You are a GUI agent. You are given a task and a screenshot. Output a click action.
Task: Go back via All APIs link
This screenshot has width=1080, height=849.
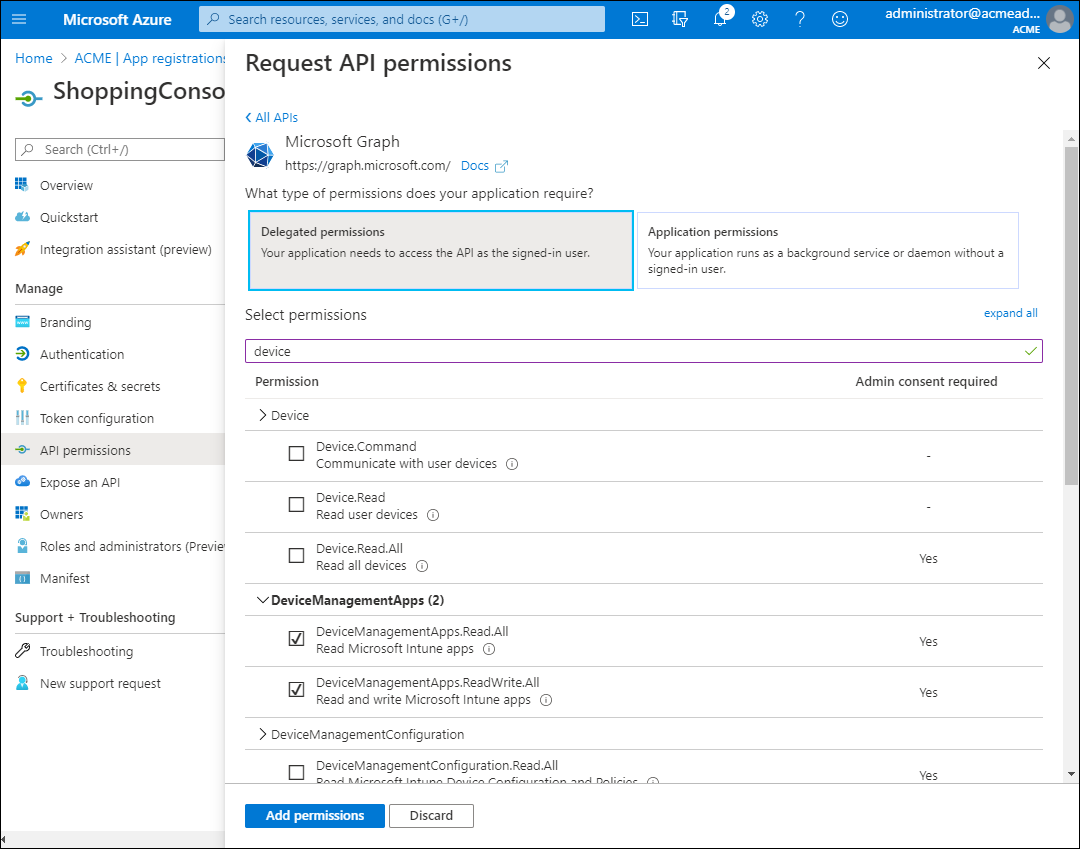click(272, 117)
